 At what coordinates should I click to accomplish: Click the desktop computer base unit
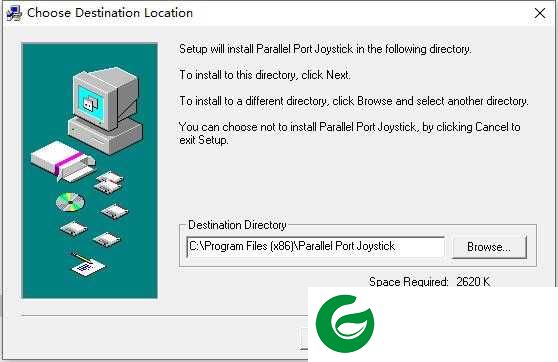point(106,136)
